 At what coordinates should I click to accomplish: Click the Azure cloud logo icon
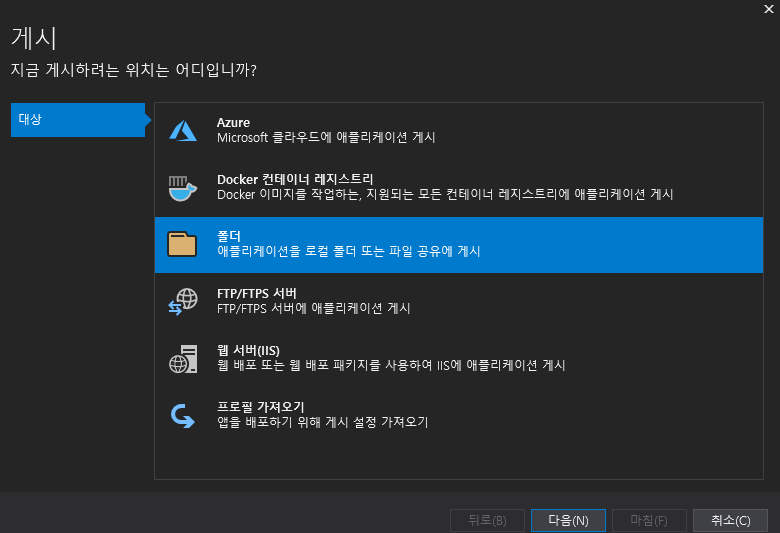[183, 131]
